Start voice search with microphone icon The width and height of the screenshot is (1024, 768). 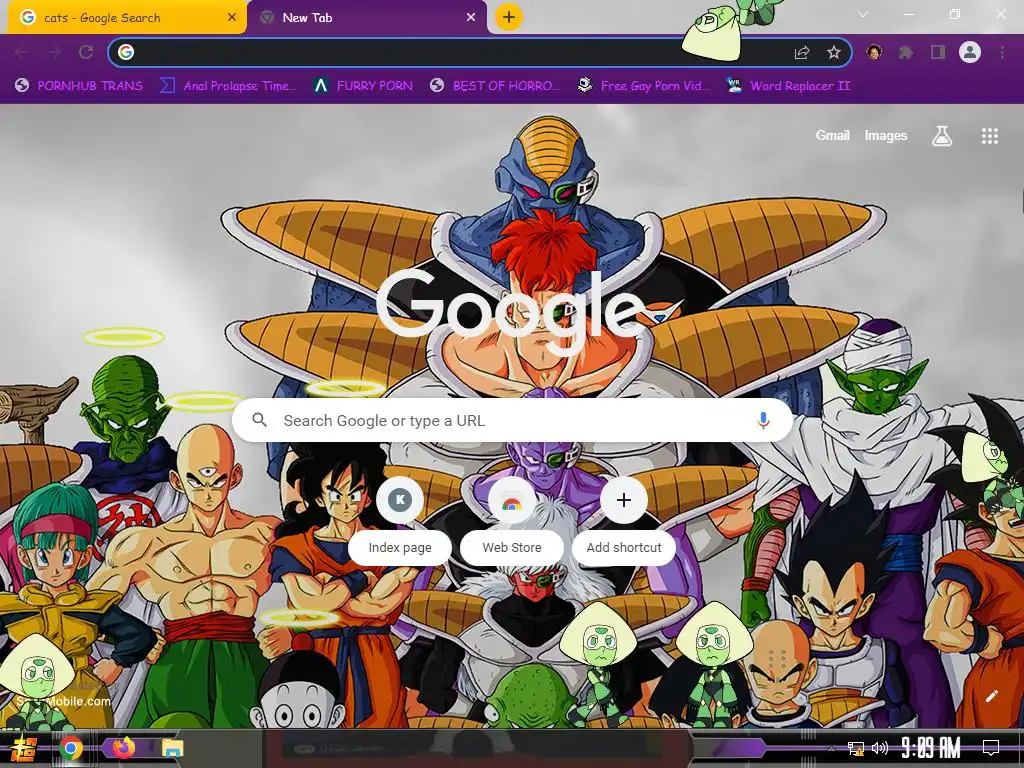pos(763,421)
